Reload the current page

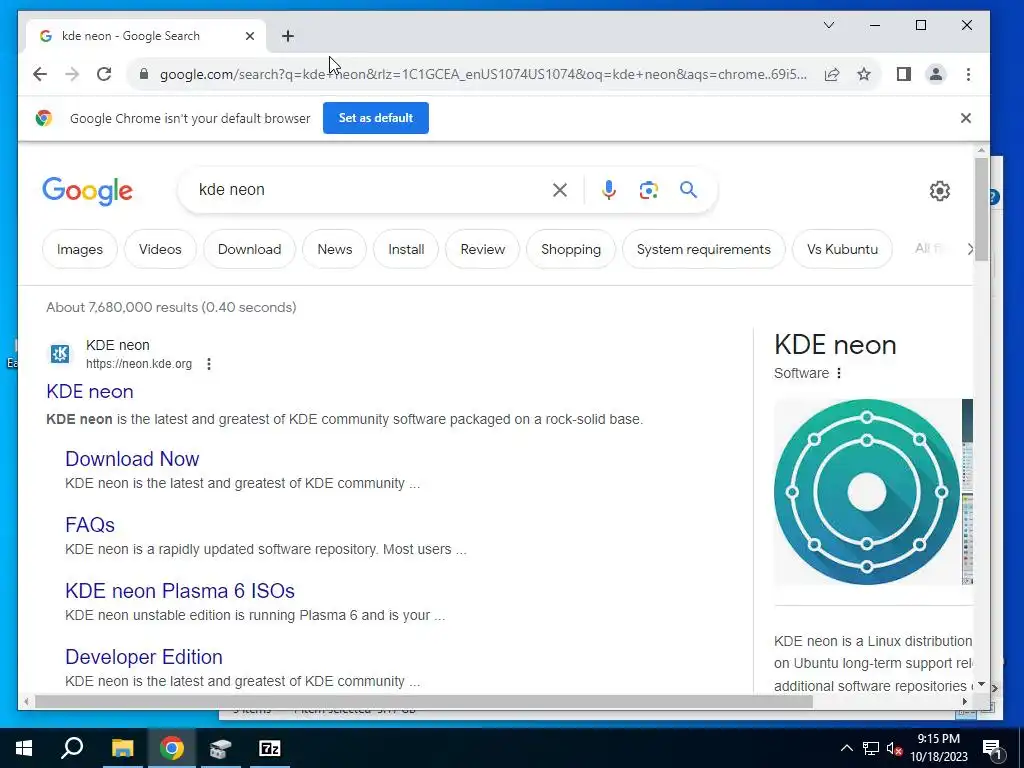click(104, 74)
